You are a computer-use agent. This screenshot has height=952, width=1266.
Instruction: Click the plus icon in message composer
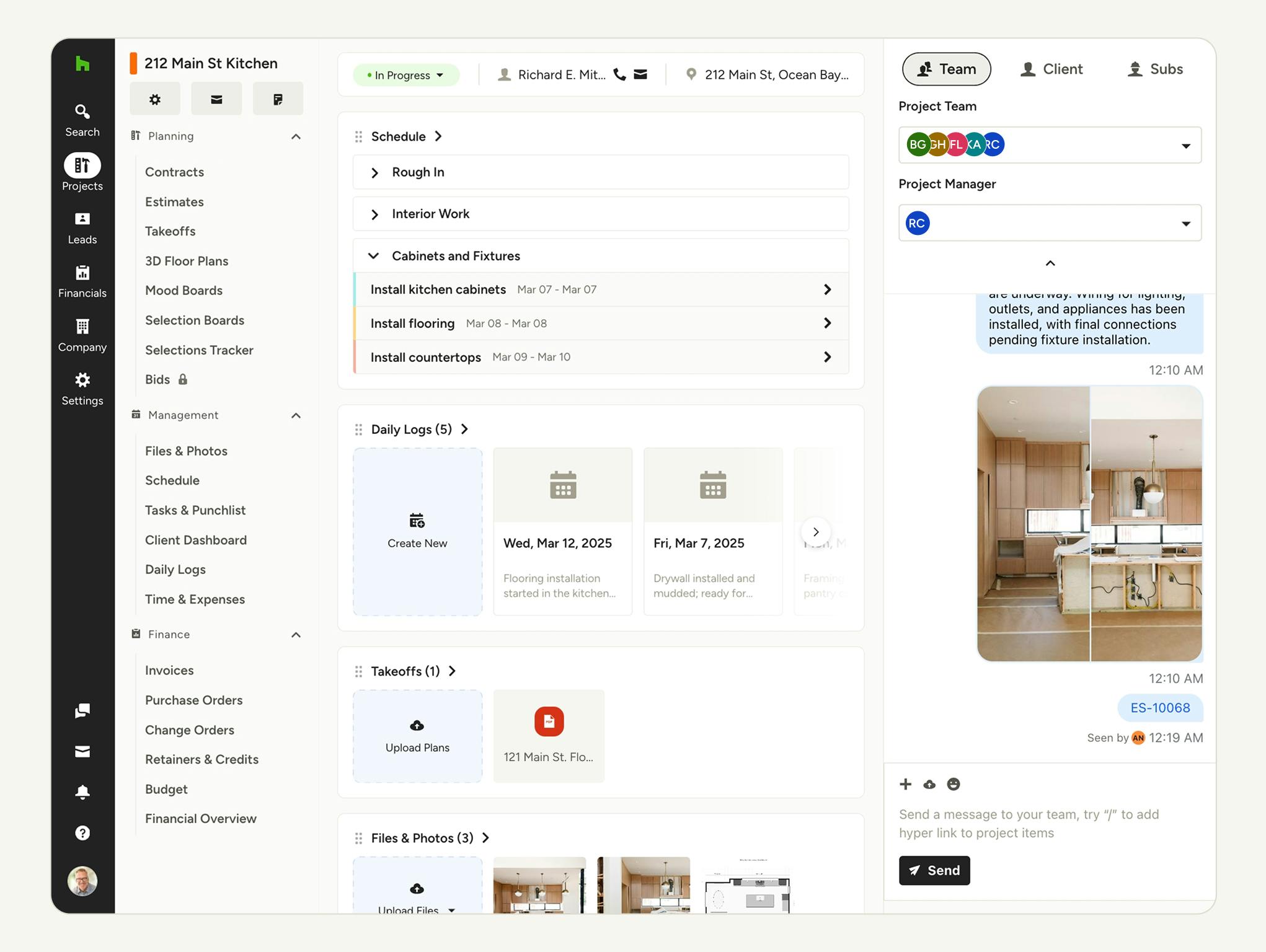906,784
